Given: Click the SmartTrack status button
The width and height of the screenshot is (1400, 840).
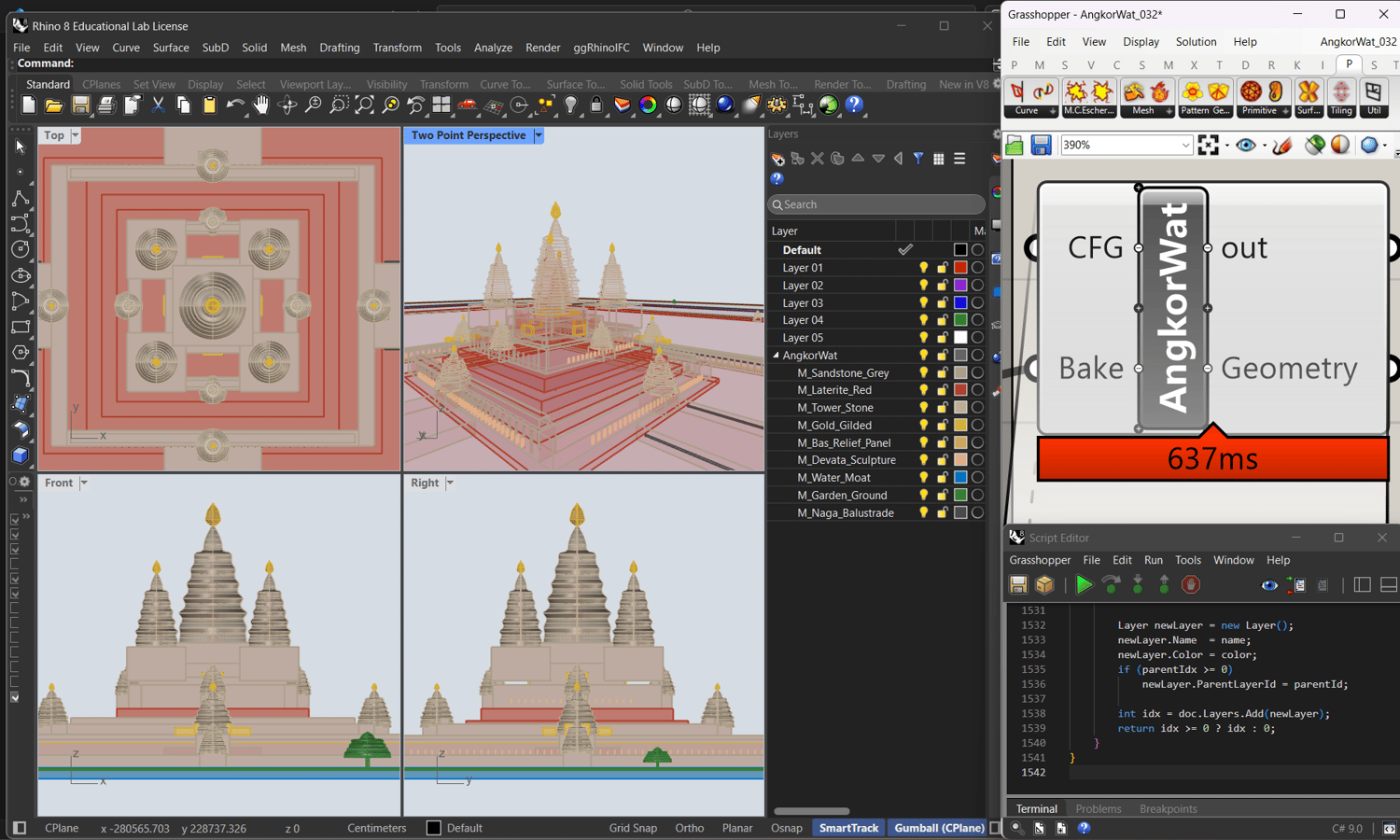Looking at the screenshot, I should [x=848, y=828].
